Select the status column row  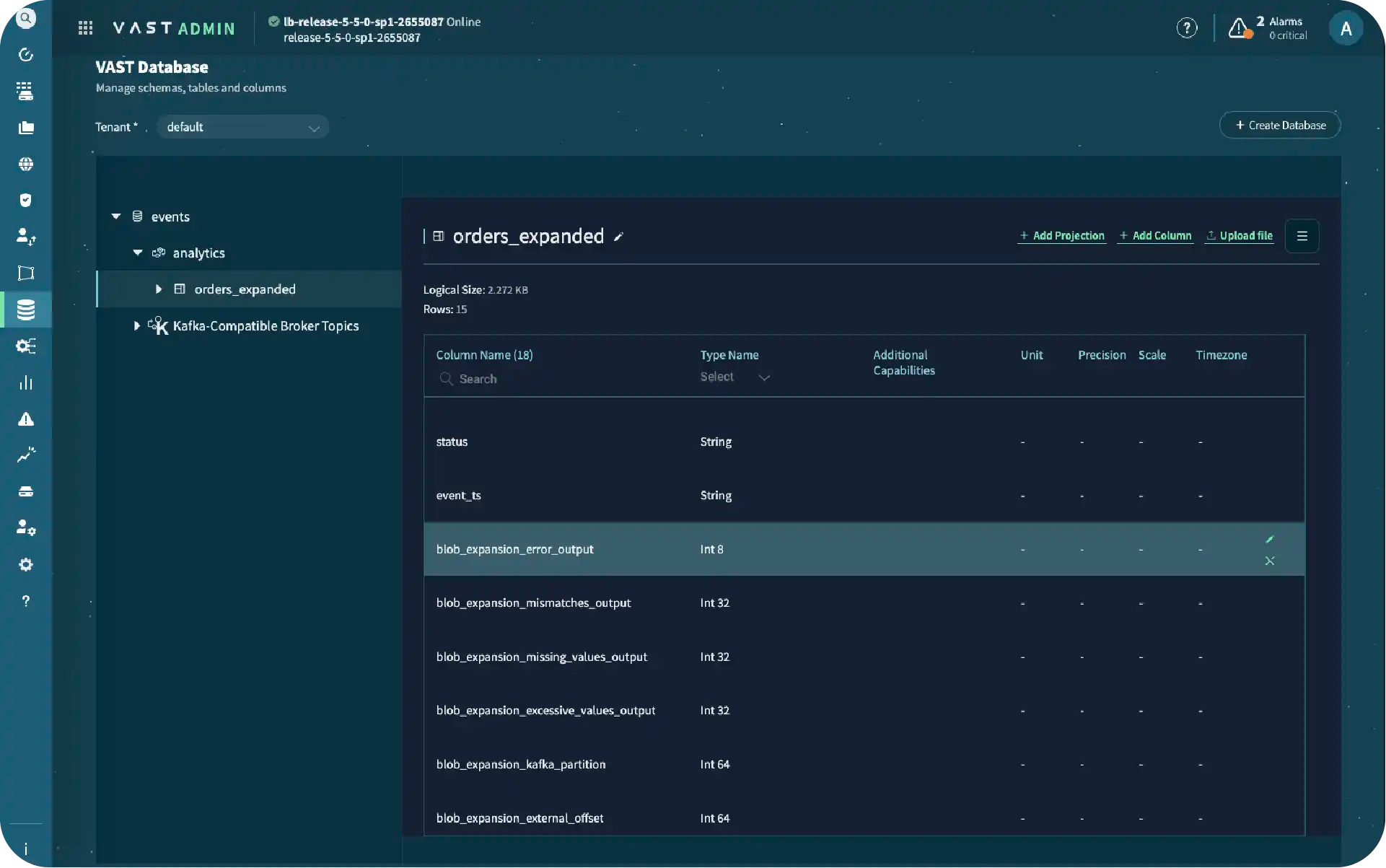coord(864,442)
